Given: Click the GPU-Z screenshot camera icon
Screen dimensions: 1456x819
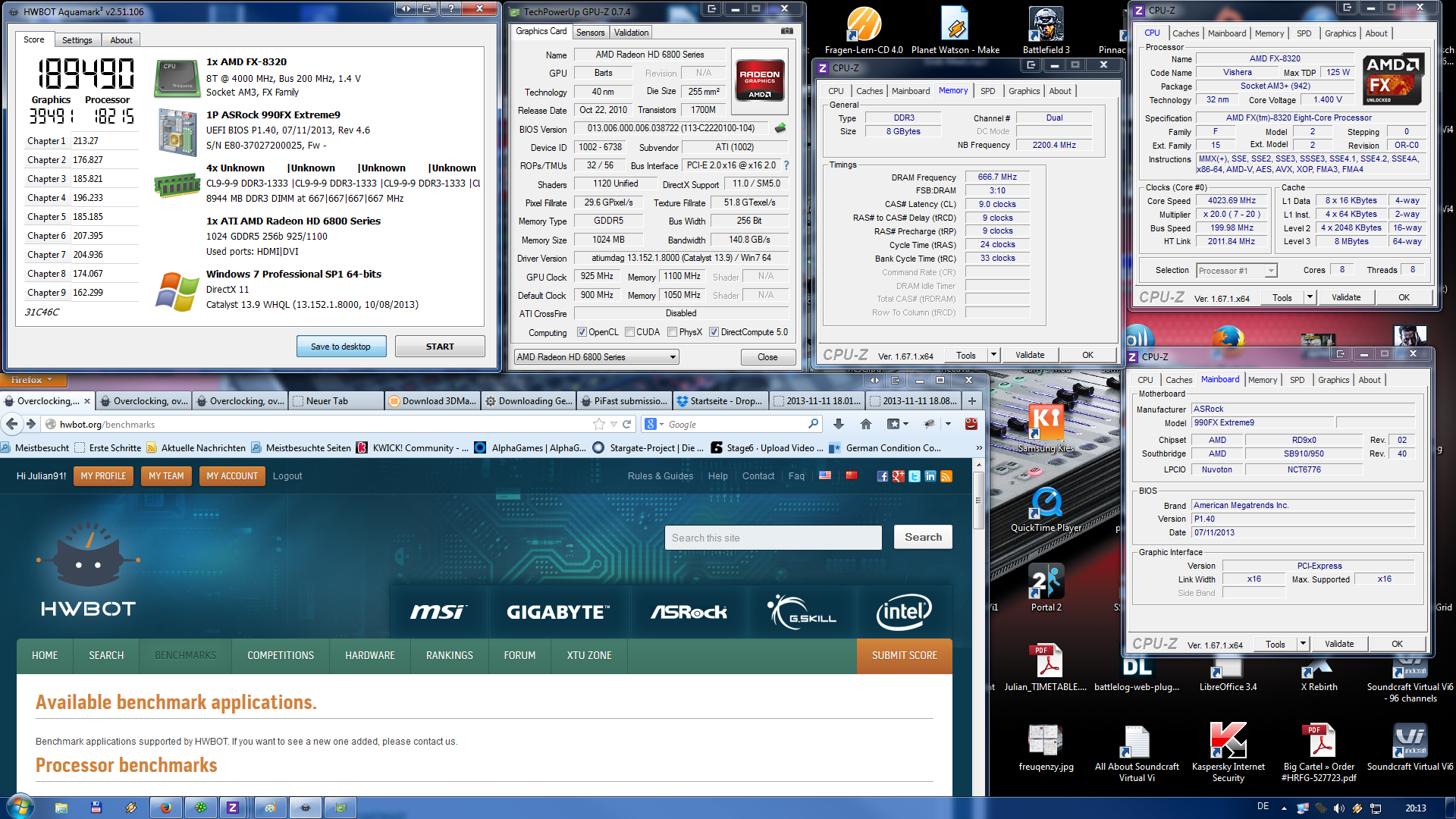Looking at the screenshot, I should pos(787,31).
